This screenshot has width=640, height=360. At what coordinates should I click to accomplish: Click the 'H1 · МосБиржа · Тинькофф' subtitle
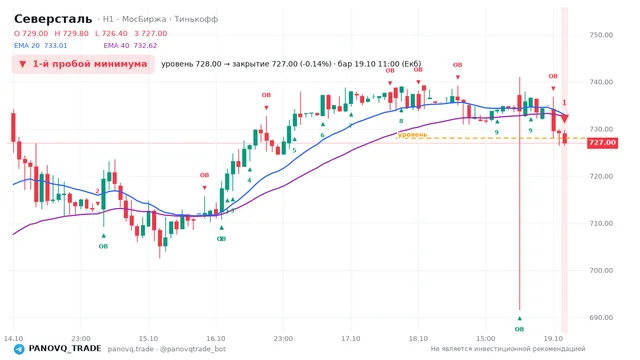(x=160, y=19)
